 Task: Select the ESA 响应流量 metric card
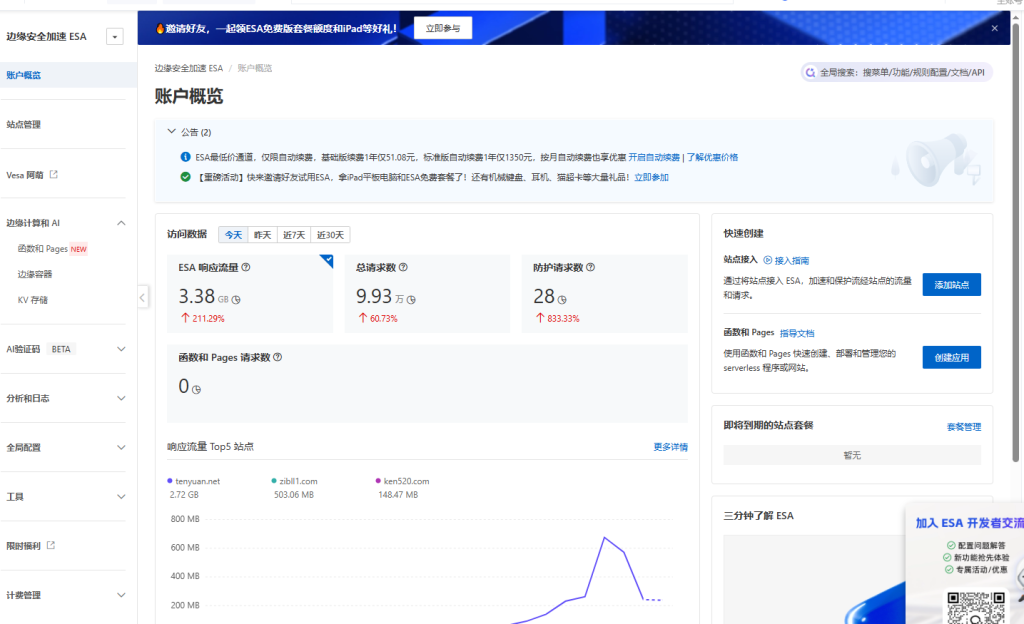click(x=250, y=294)
